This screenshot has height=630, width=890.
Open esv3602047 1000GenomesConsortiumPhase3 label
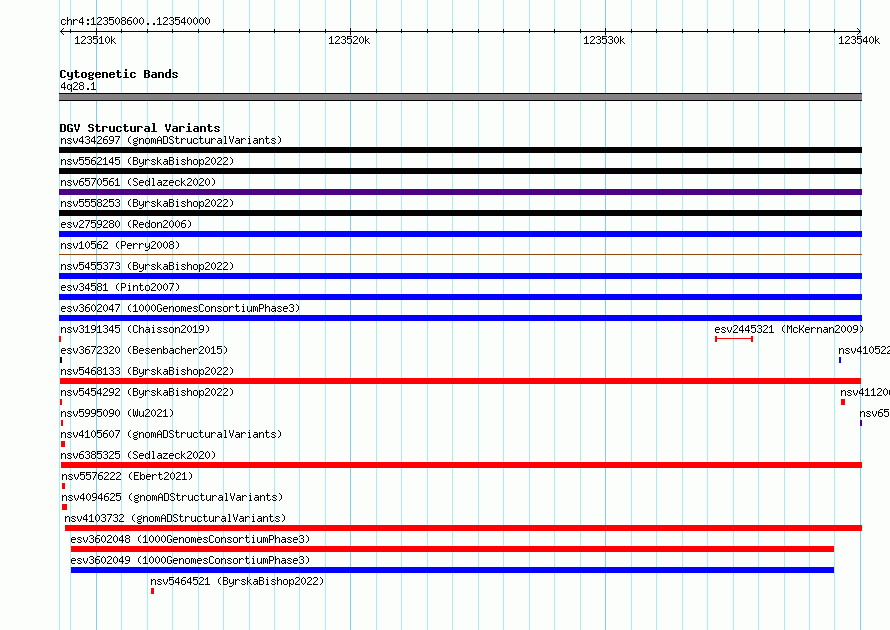(x=180, y=308)
